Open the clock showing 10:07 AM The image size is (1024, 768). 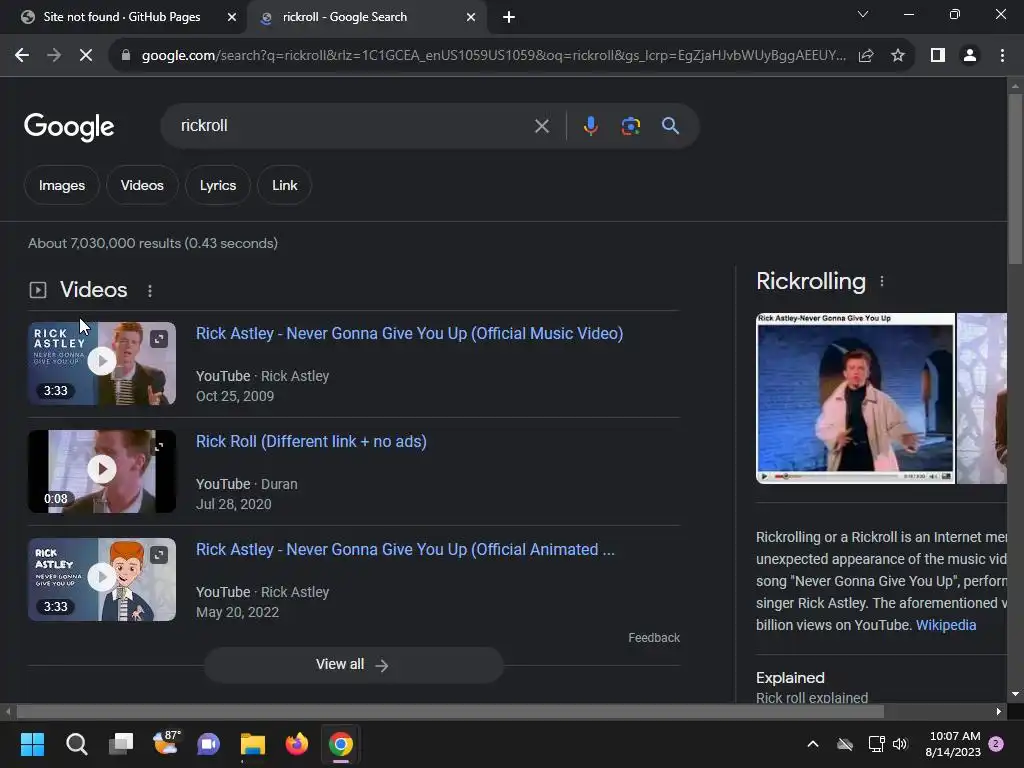click(953, 744)
